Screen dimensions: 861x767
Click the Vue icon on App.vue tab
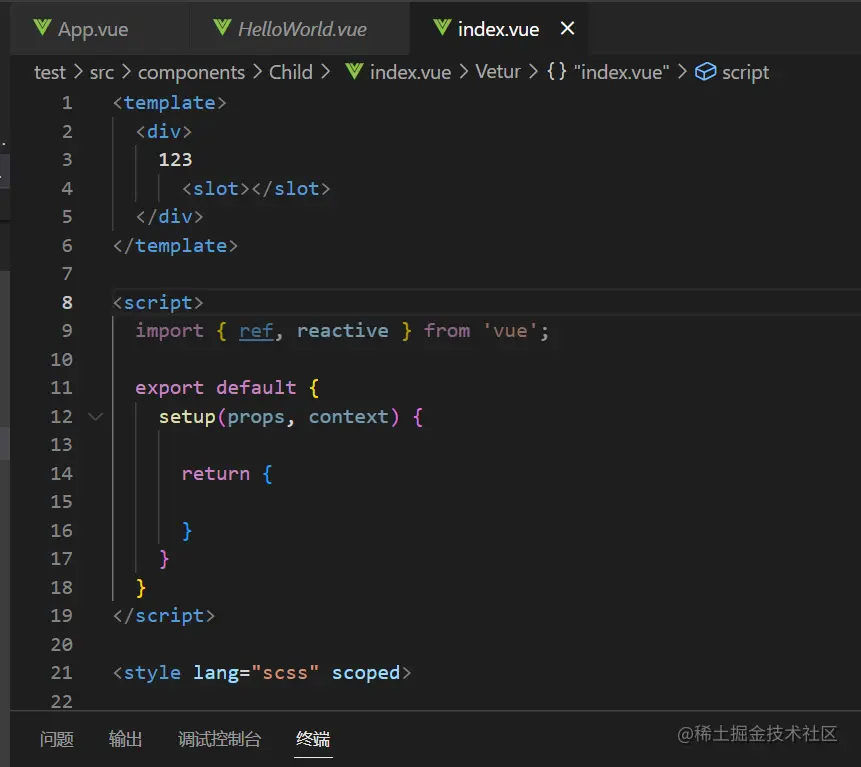[42, 28]
